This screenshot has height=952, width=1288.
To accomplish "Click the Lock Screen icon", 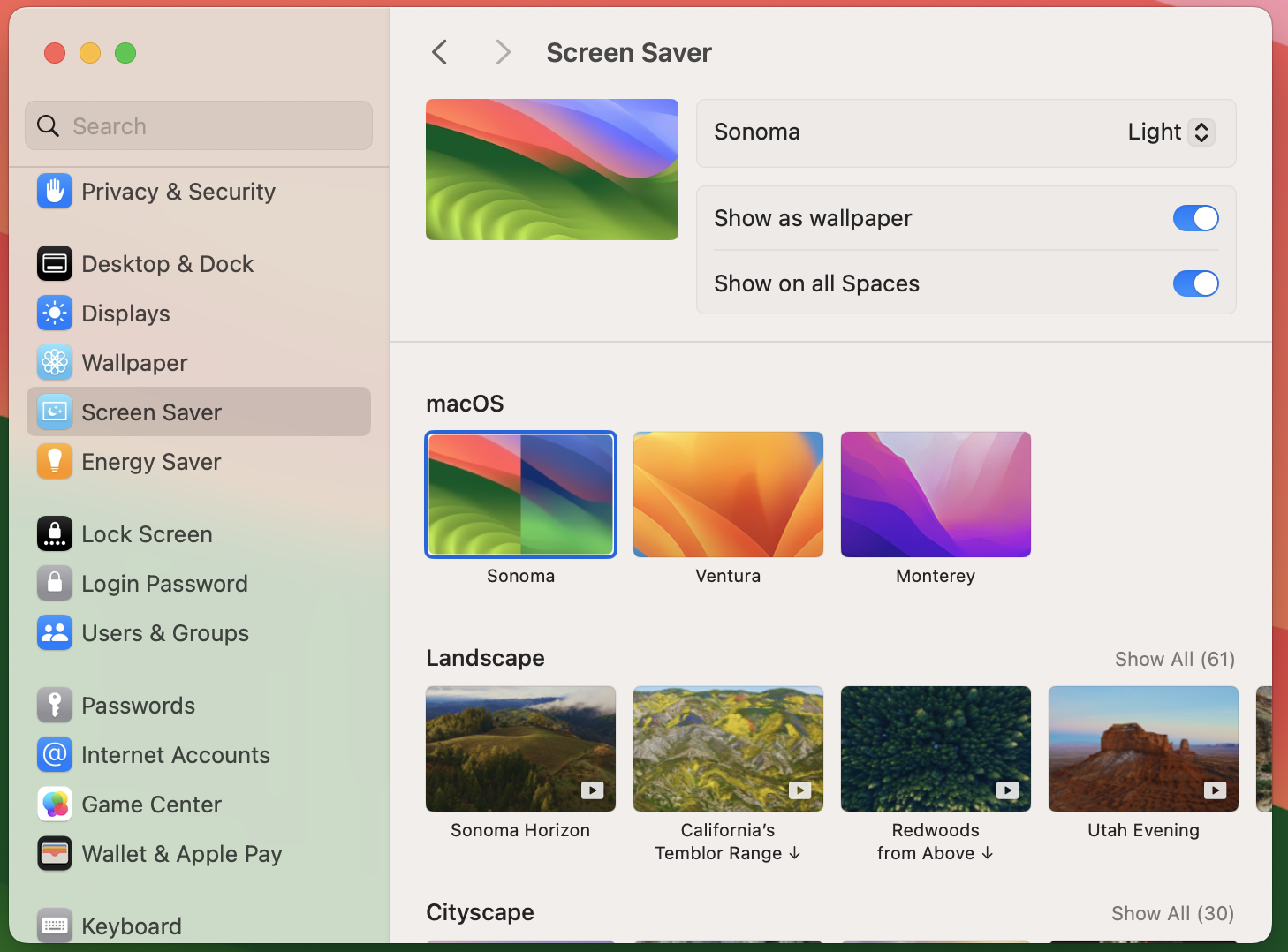I will 55,533.
